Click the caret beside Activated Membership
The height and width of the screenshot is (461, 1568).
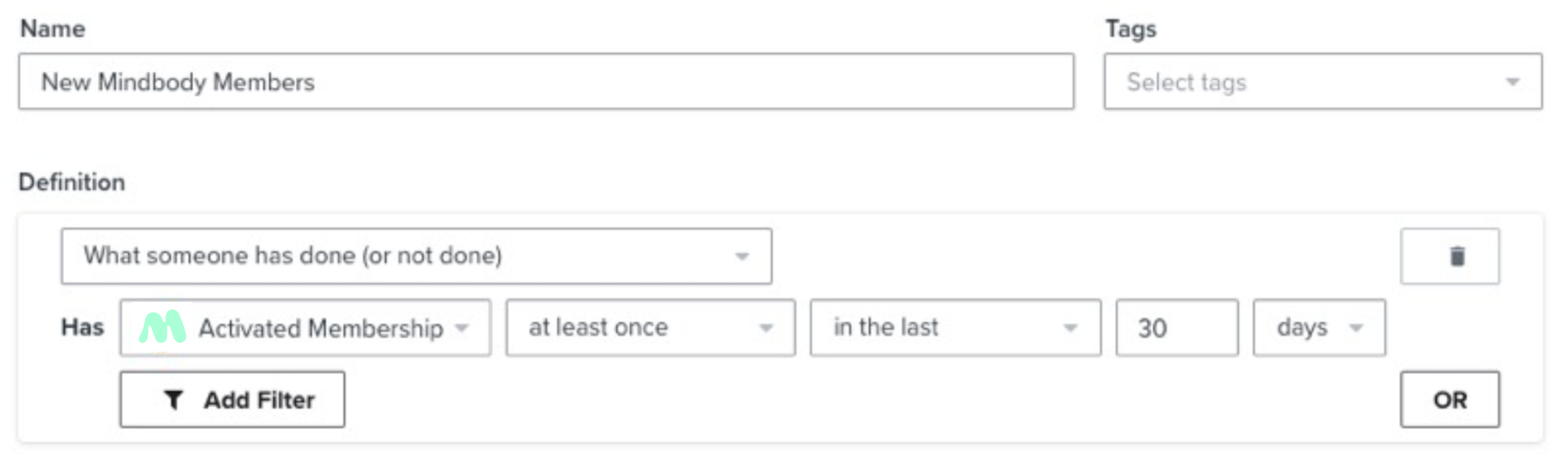click(x=461, y=328)
